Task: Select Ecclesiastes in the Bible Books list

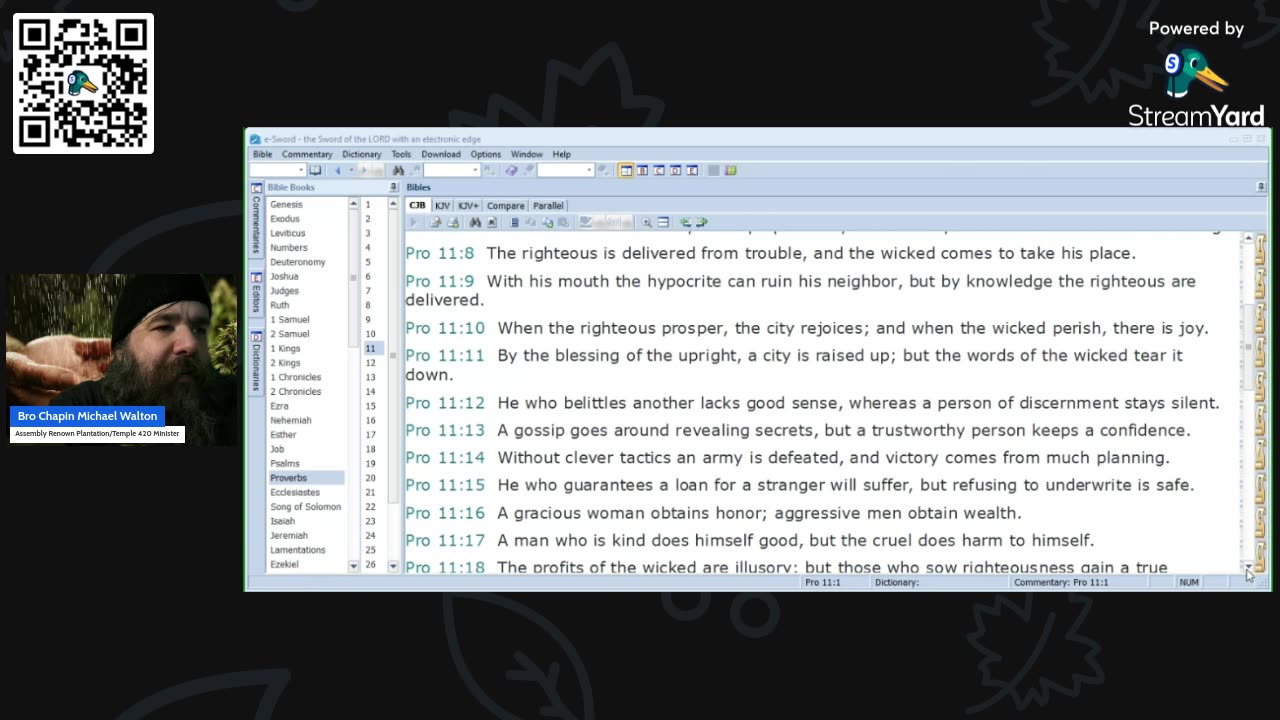Action: tap(295, 492)
